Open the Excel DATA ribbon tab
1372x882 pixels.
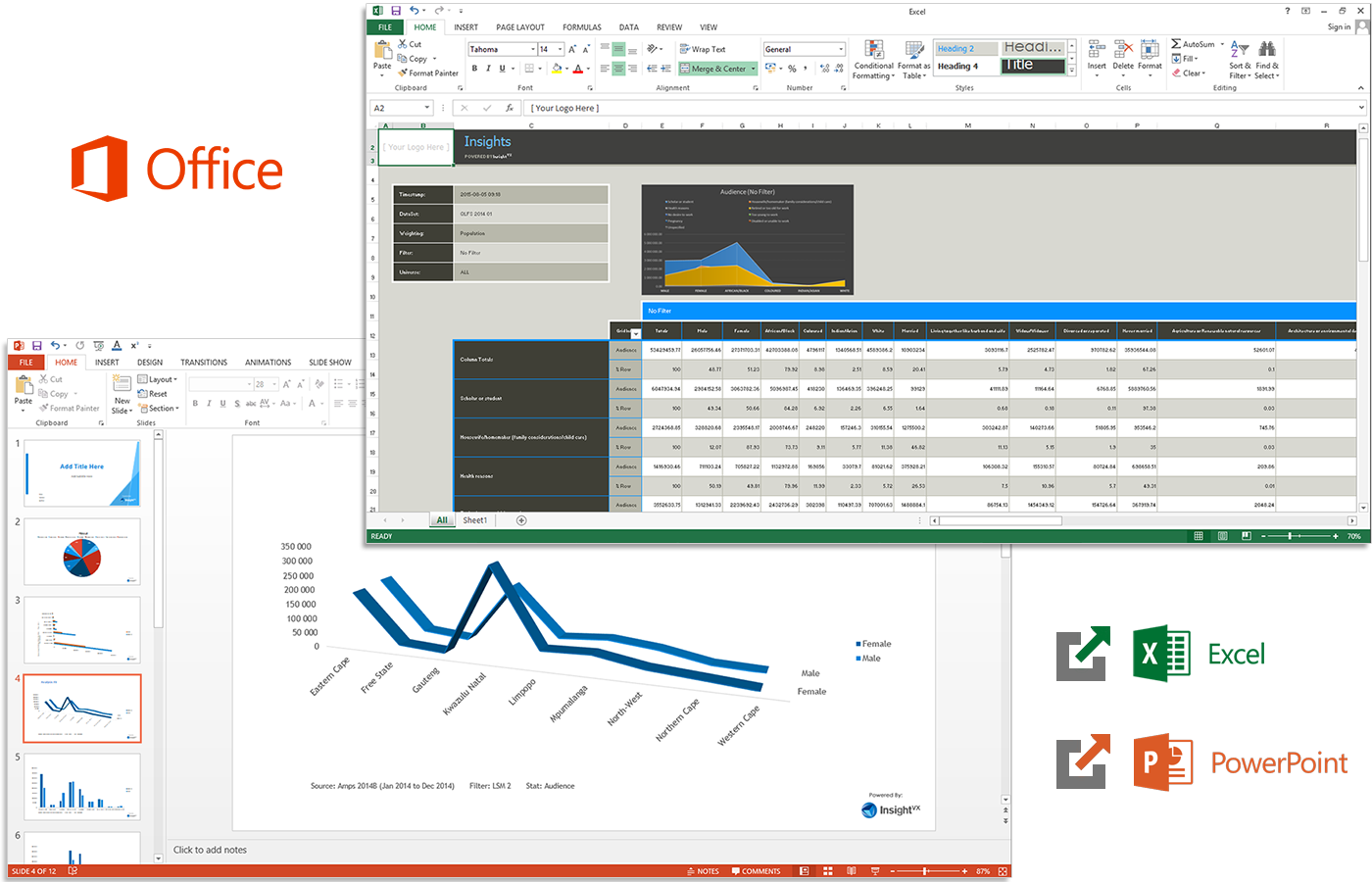629,27
